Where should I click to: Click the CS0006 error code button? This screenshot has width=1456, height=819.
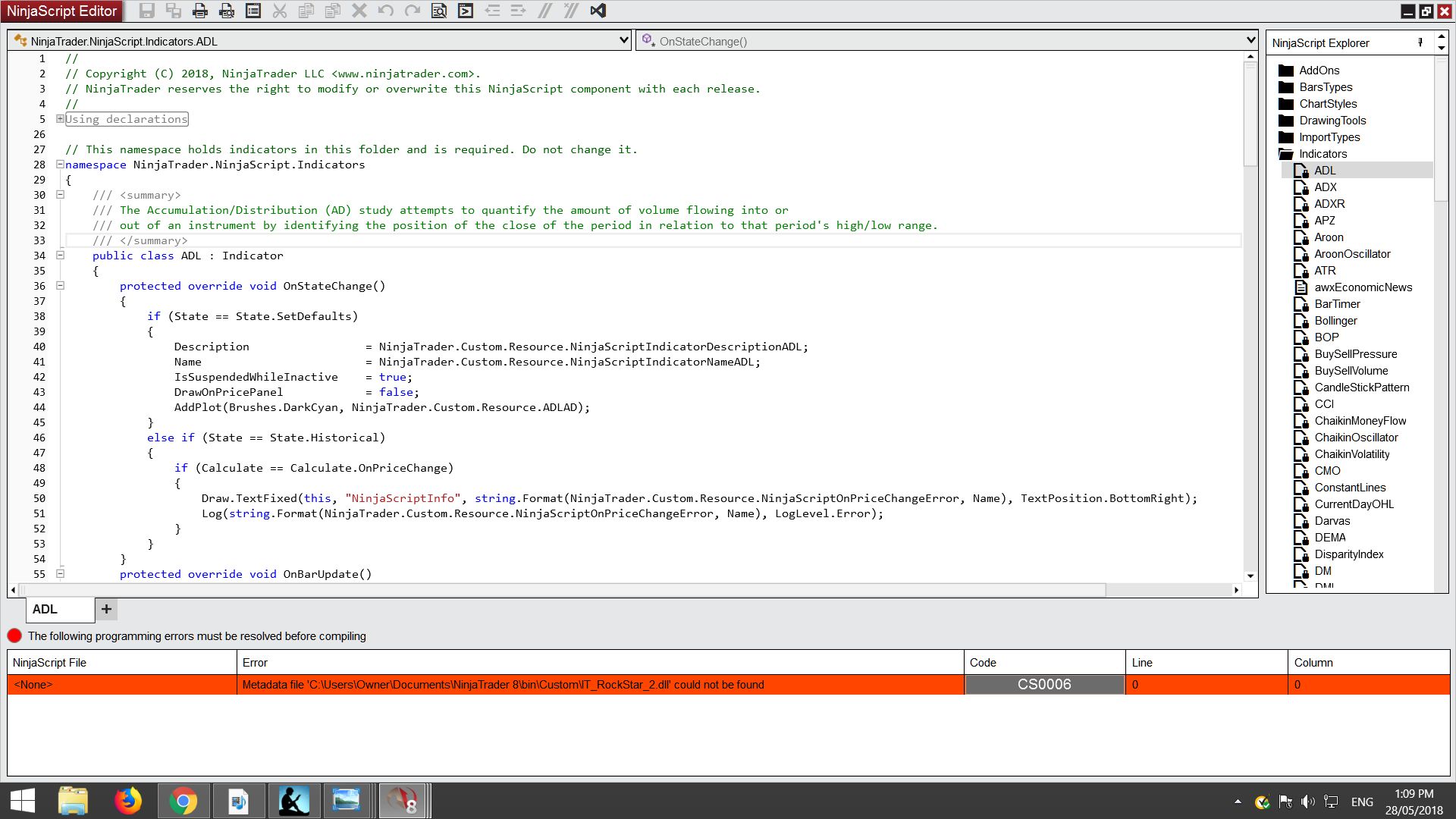(x=1044, y=684)
